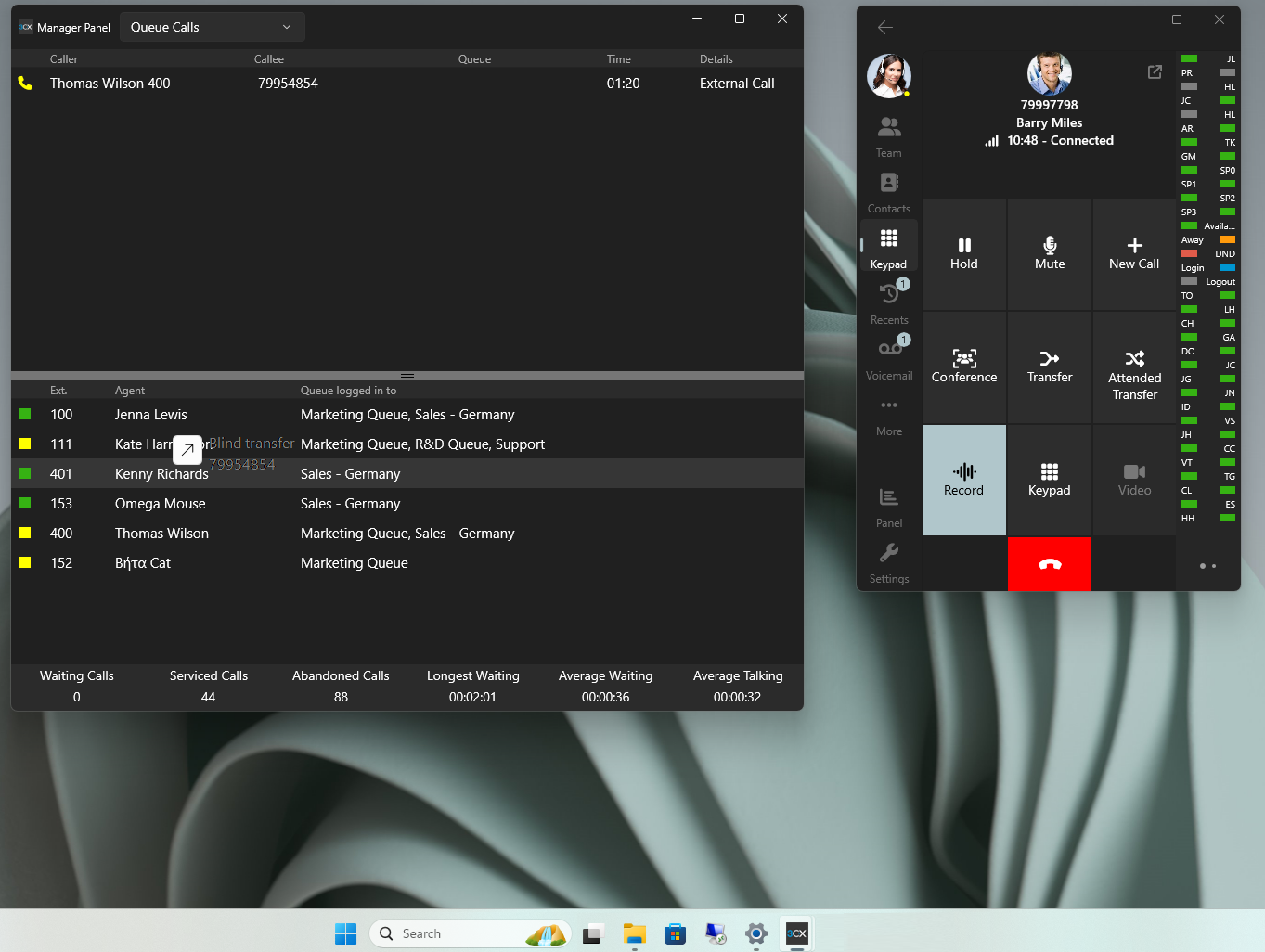Open the Recents call history
This screenshot has height=952, width=1265.
(x=888, y=304)
